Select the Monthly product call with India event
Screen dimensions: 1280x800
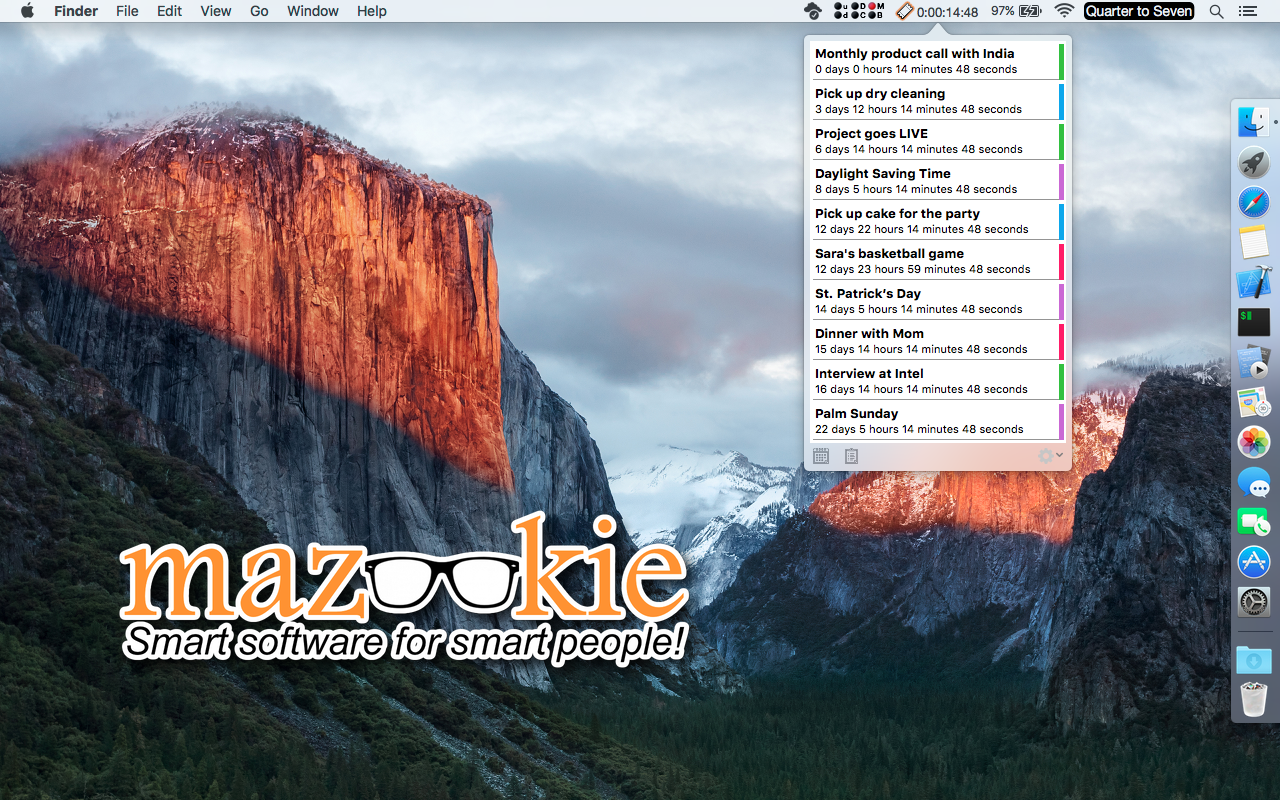pyautogui.click(x=937, y=61)
